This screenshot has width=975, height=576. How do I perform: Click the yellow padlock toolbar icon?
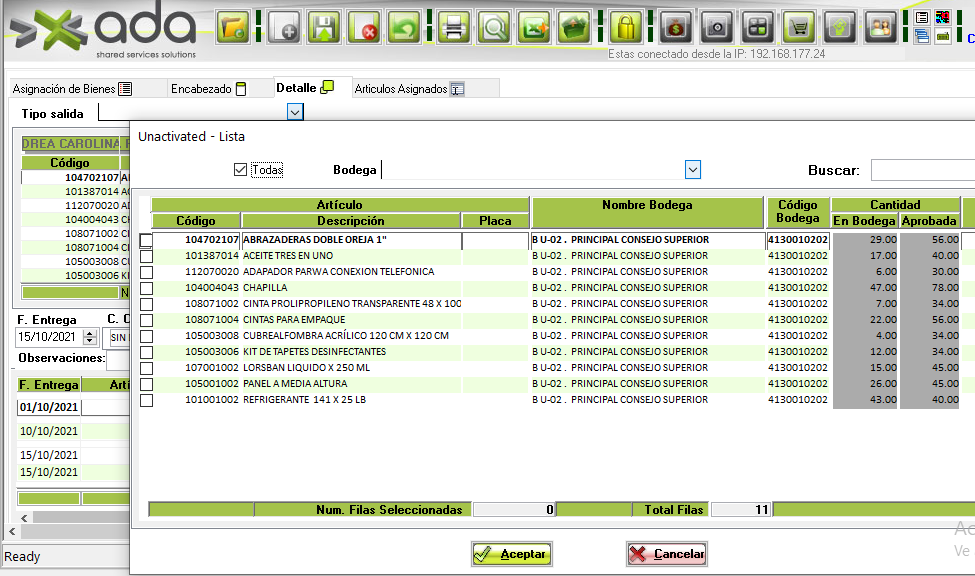[626, 27]
